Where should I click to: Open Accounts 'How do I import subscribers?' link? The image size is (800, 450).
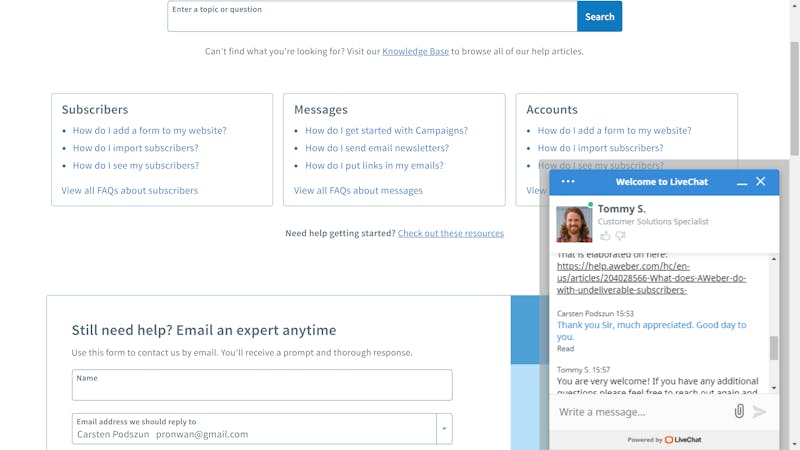click(601, 147)
